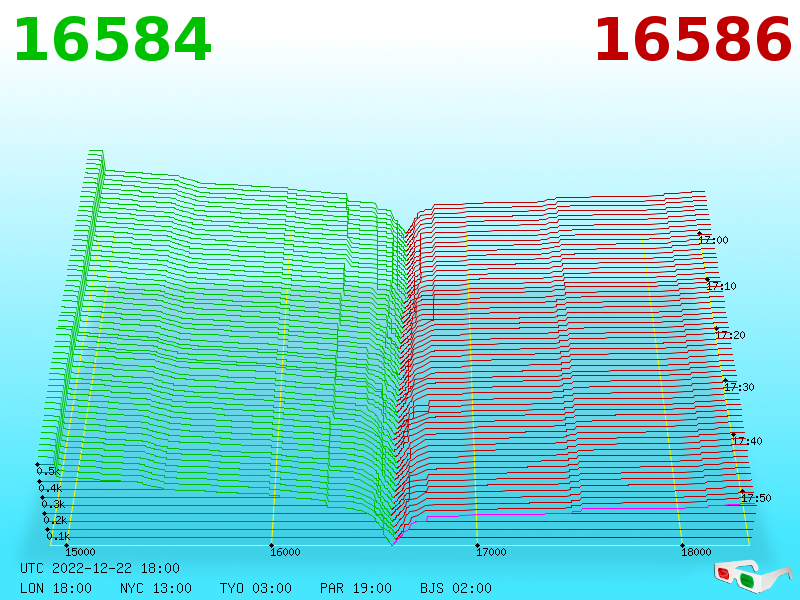Click the NYC 13:00 clock text
This screenshot has height=600, width=800.
[x=156, y=588]
